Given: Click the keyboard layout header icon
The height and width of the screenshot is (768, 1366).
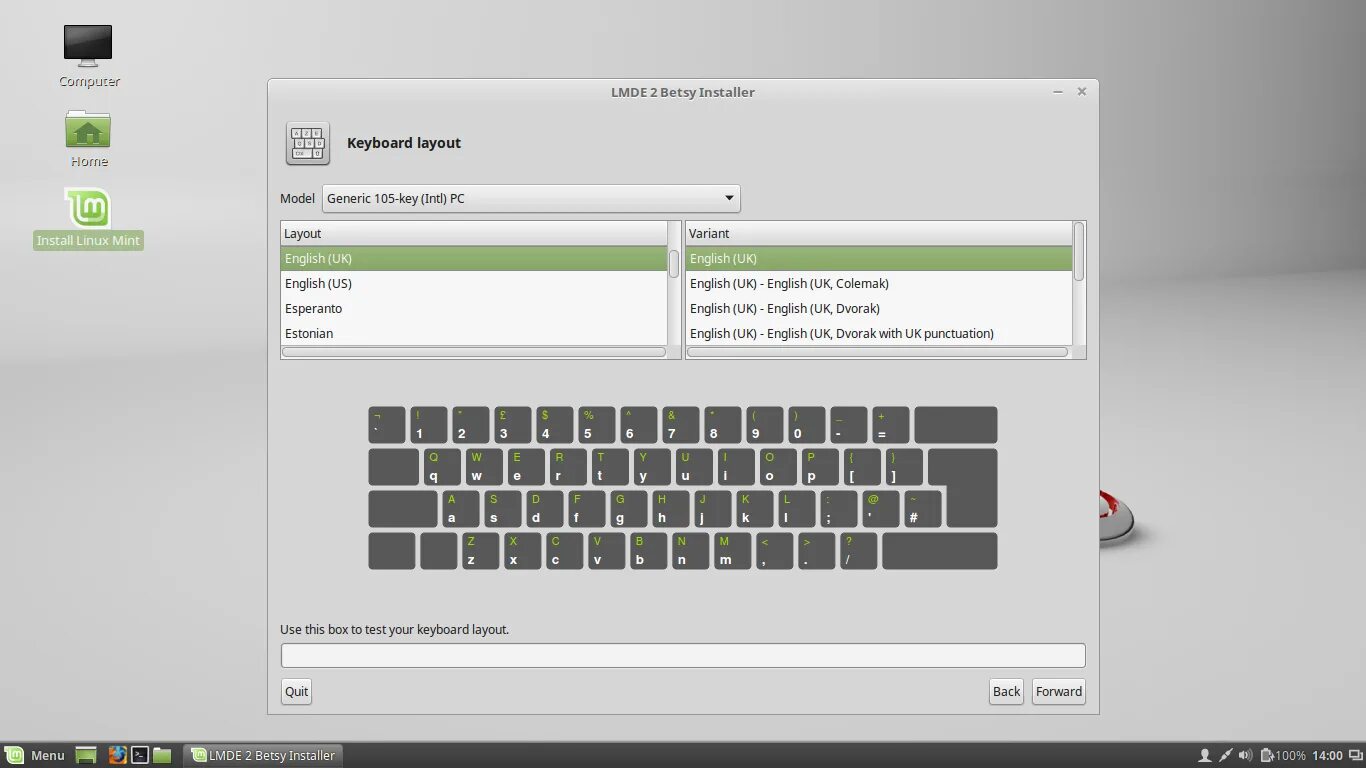Looking at the screenshot, I should [308, 143].
